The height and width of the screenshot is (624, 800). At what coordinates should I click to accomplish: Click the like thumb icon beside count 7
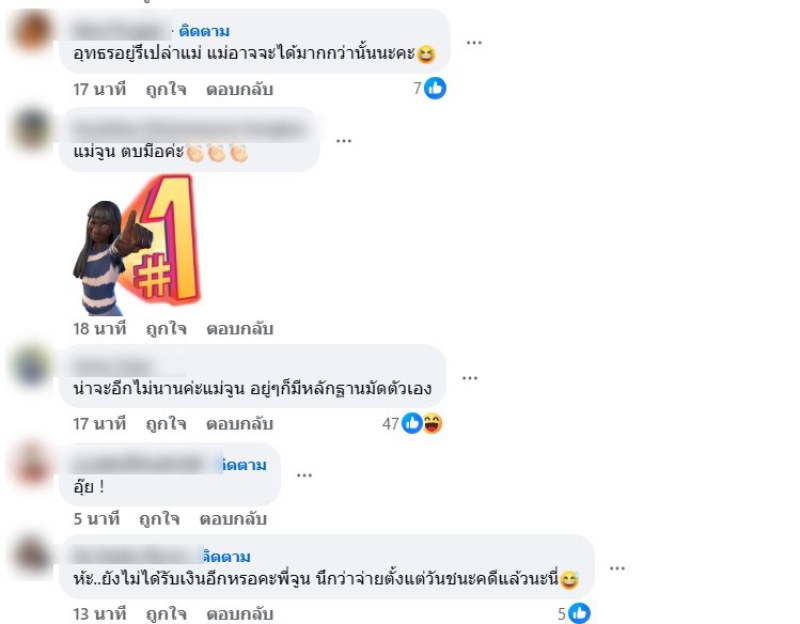pos(435,88)
